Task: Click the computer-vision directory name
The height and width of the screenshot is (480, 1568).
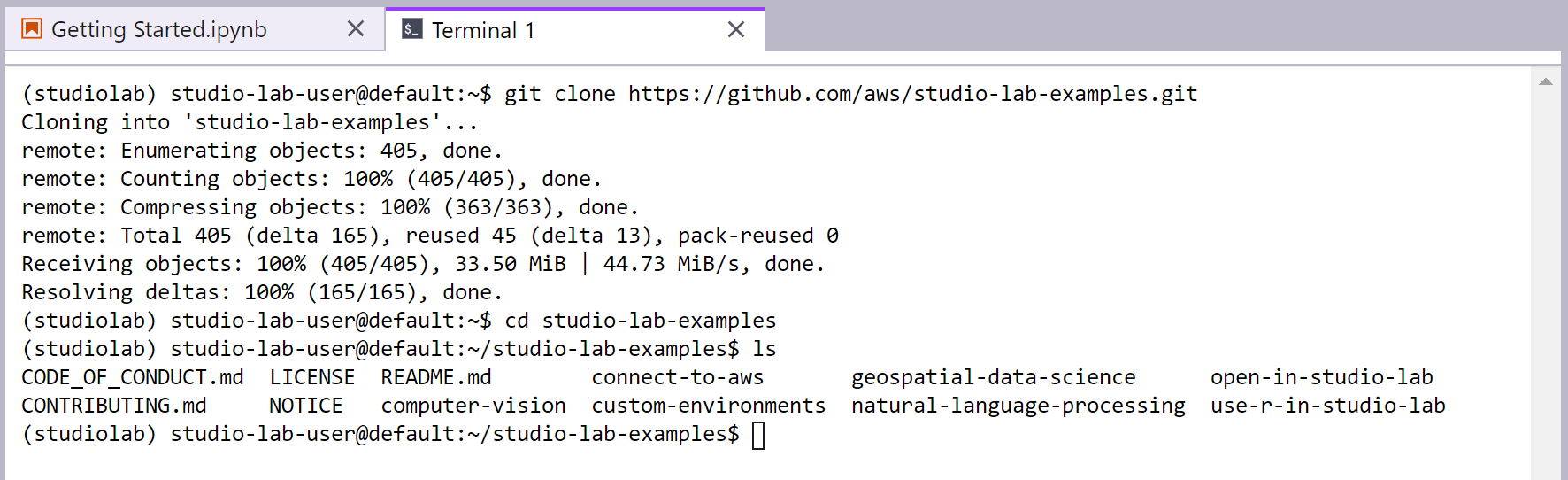Action: [473, 406]
